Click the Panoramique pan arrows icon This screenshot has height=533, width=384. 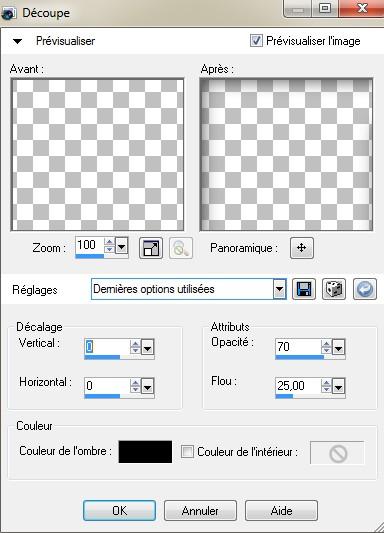click(x=302, y=248)
